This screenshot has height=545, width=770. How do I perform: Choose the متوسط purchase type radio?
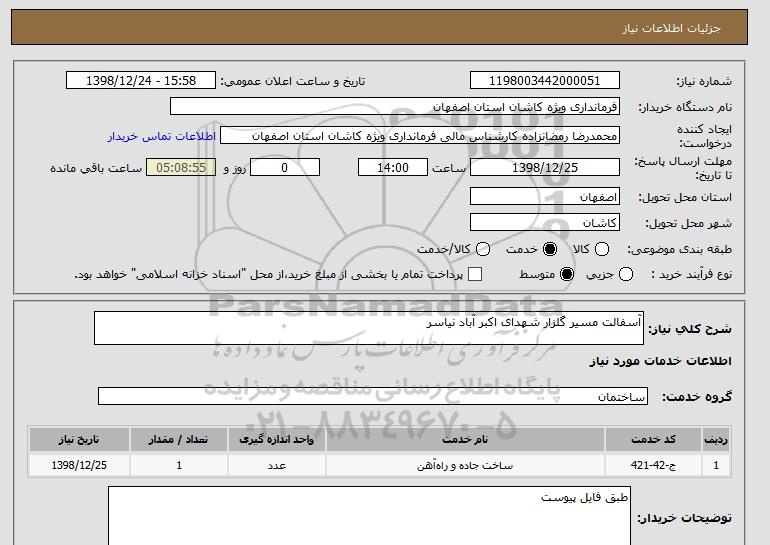click(567, 274)
